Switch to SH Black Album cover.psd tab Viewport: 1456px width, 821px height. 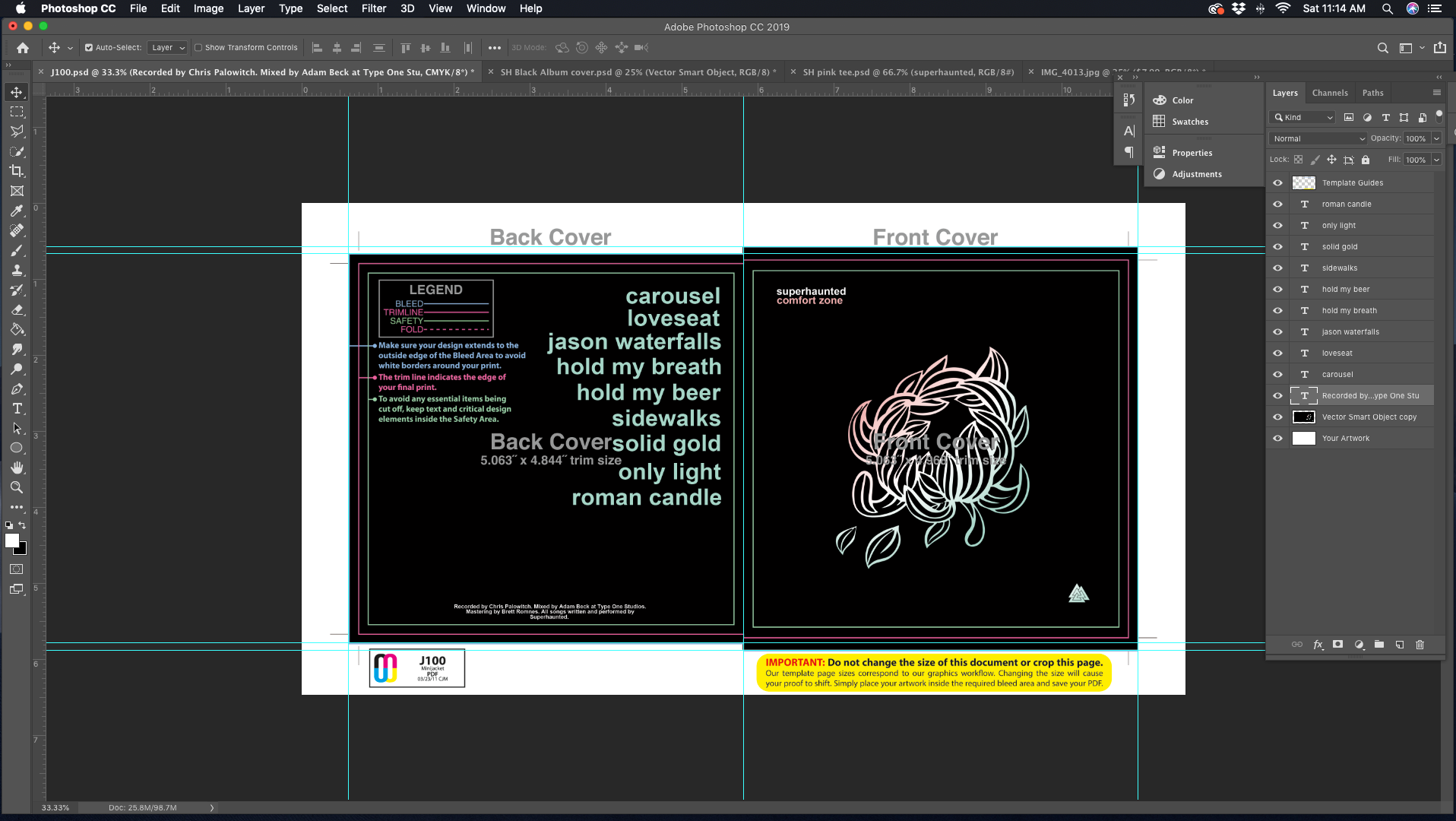(x=638, y=72)
